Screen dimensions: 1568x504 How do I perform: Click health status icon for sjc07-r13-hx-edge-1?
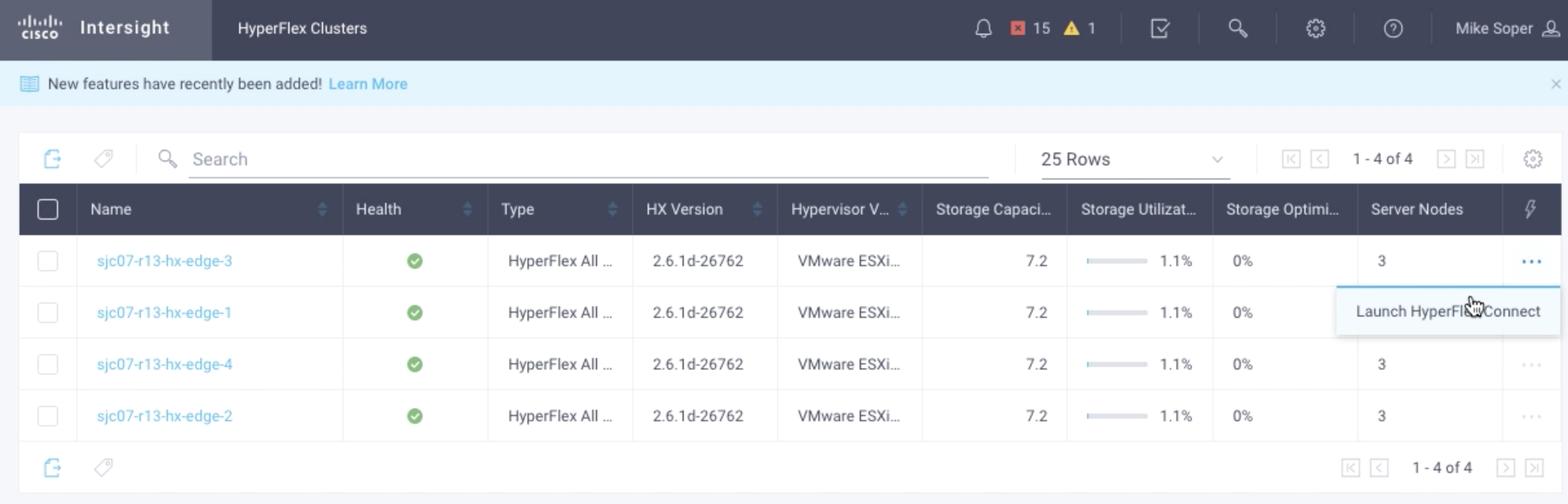pos(415,313)
